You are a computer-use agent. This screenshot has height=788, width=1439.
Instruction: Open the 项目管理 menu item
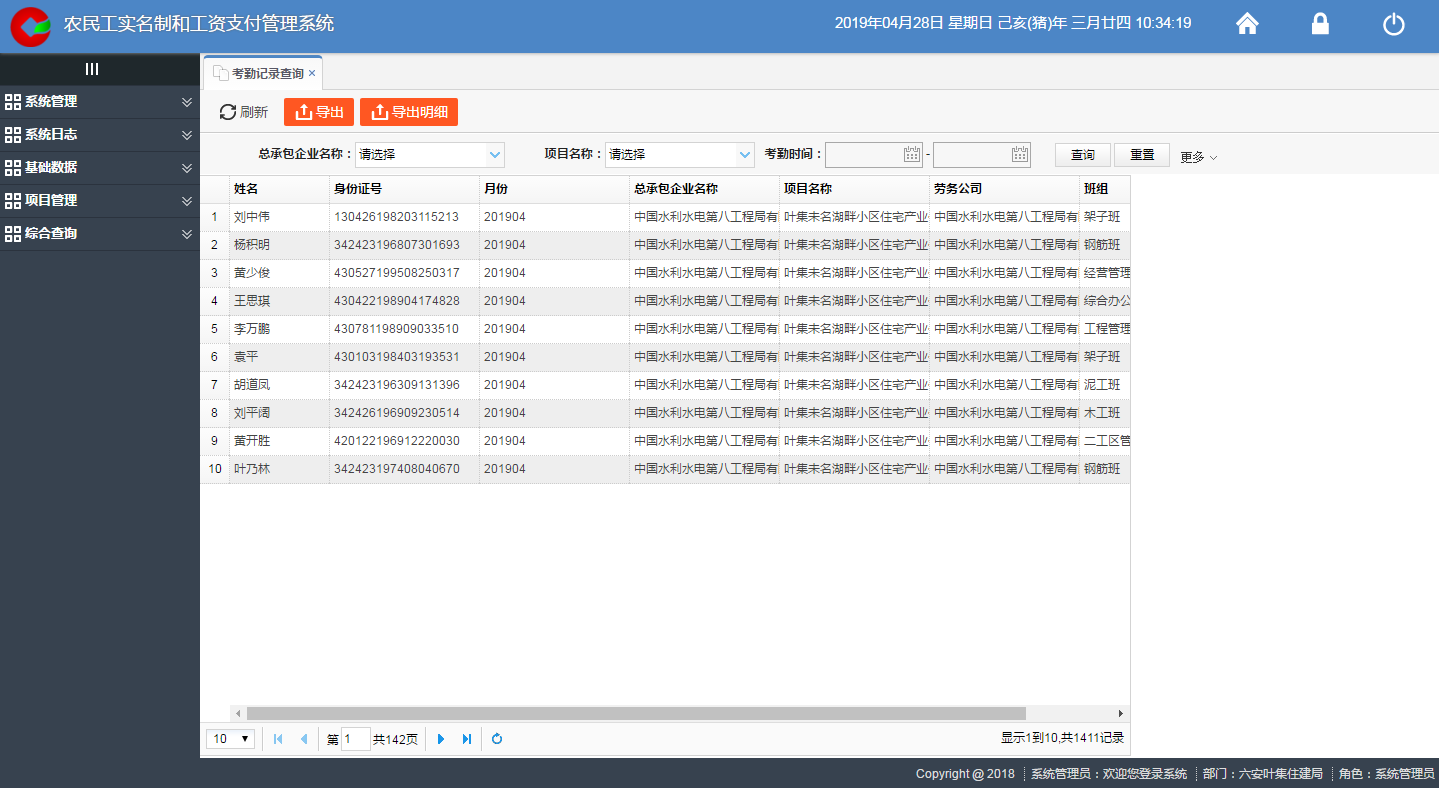click(x=100, y=201)
